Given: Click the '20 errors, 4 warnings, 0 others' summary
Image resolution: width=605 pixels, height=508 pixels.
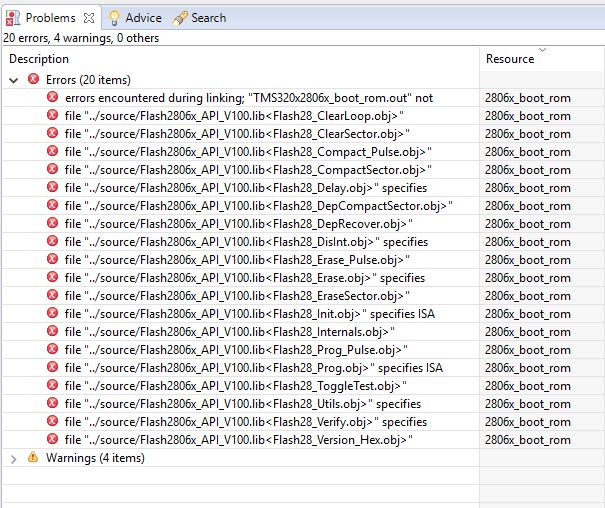Looking at the screenshot, I should tap(81, 38).
